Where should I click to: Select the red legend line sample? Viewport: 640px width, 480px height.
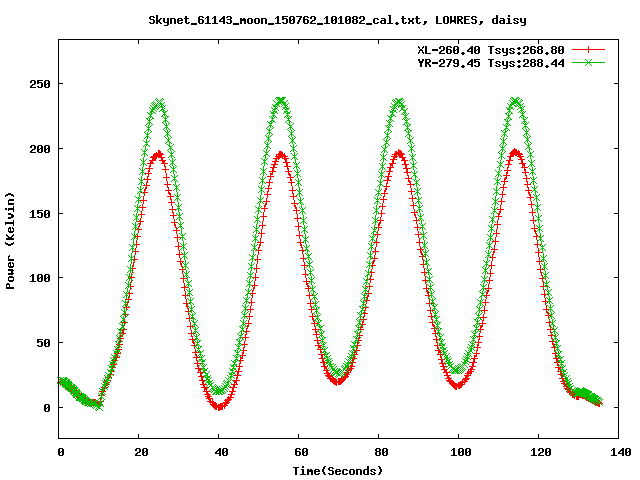point(590,49)
